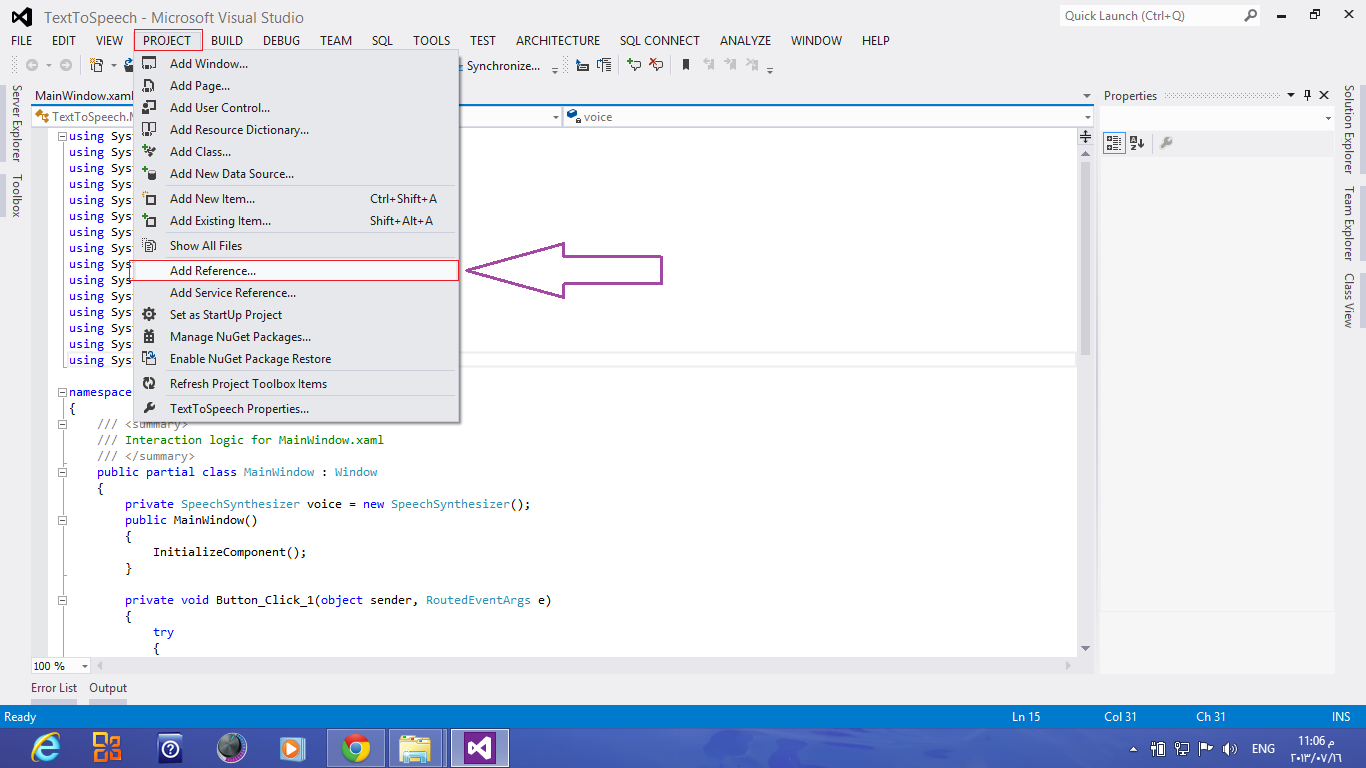The image size is (1366, 768).
Task: Click the Set as StartUp Project gear icon
Action: (x=149, y=314)
